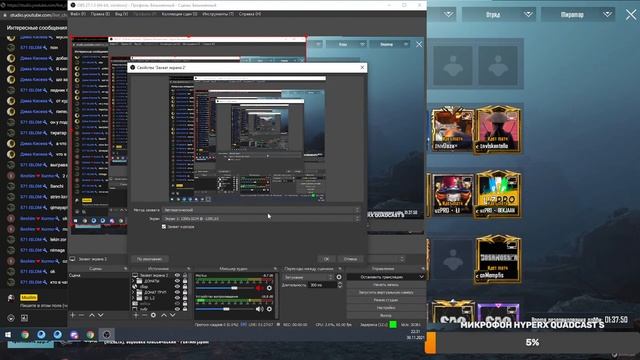Toggle lock on ID 1.3 source

coord(185,298)
